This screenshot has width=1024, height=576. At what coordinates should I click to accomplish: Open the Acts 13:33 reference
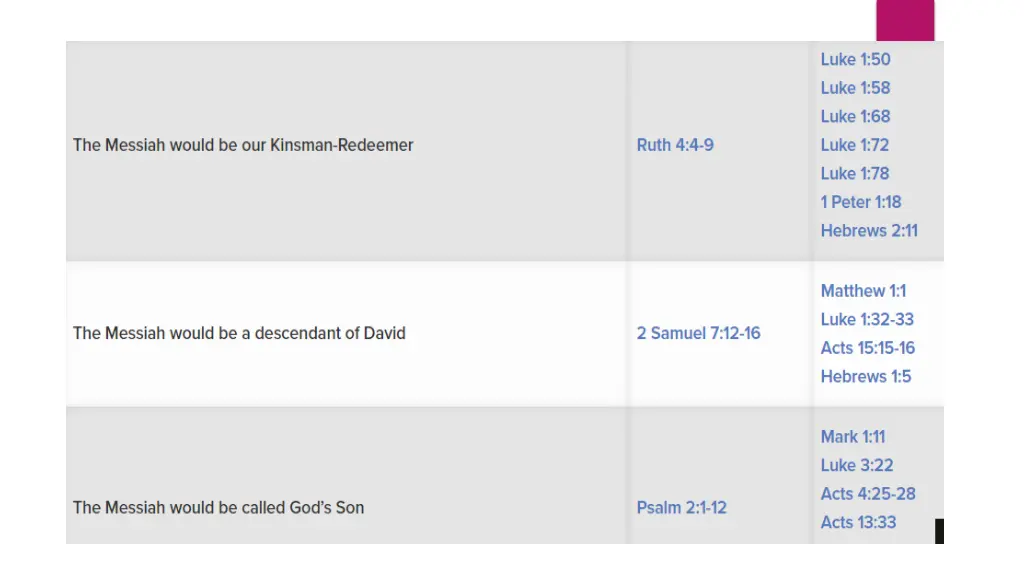[858, 522]
